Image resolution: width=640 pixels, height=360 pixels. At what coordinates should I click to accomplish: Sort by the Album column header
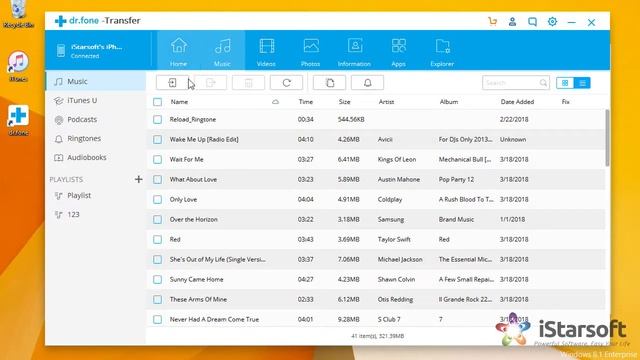(x=449, y=102)
